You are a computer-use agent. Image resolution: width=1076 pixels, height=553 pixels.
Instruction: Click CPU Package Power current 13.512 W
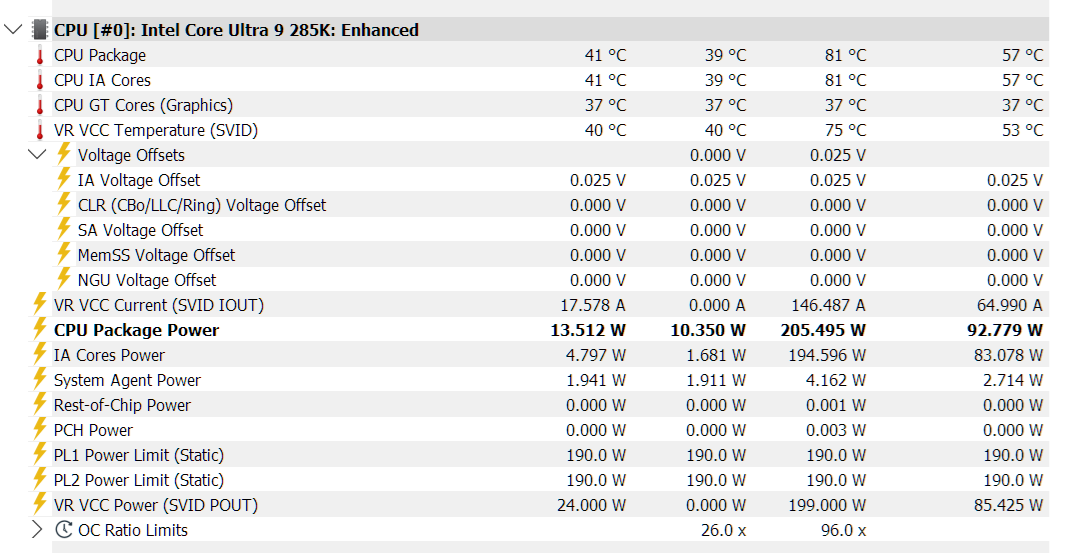click(588, 331)
